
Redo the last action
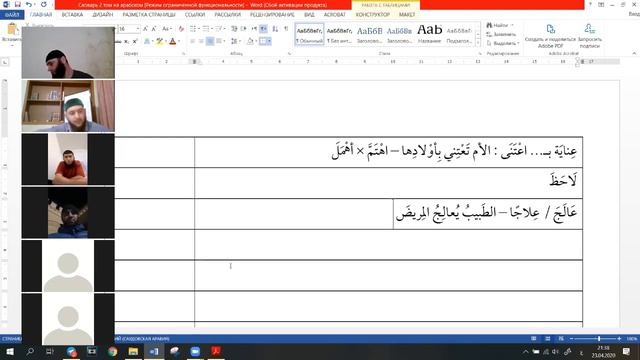44,4
